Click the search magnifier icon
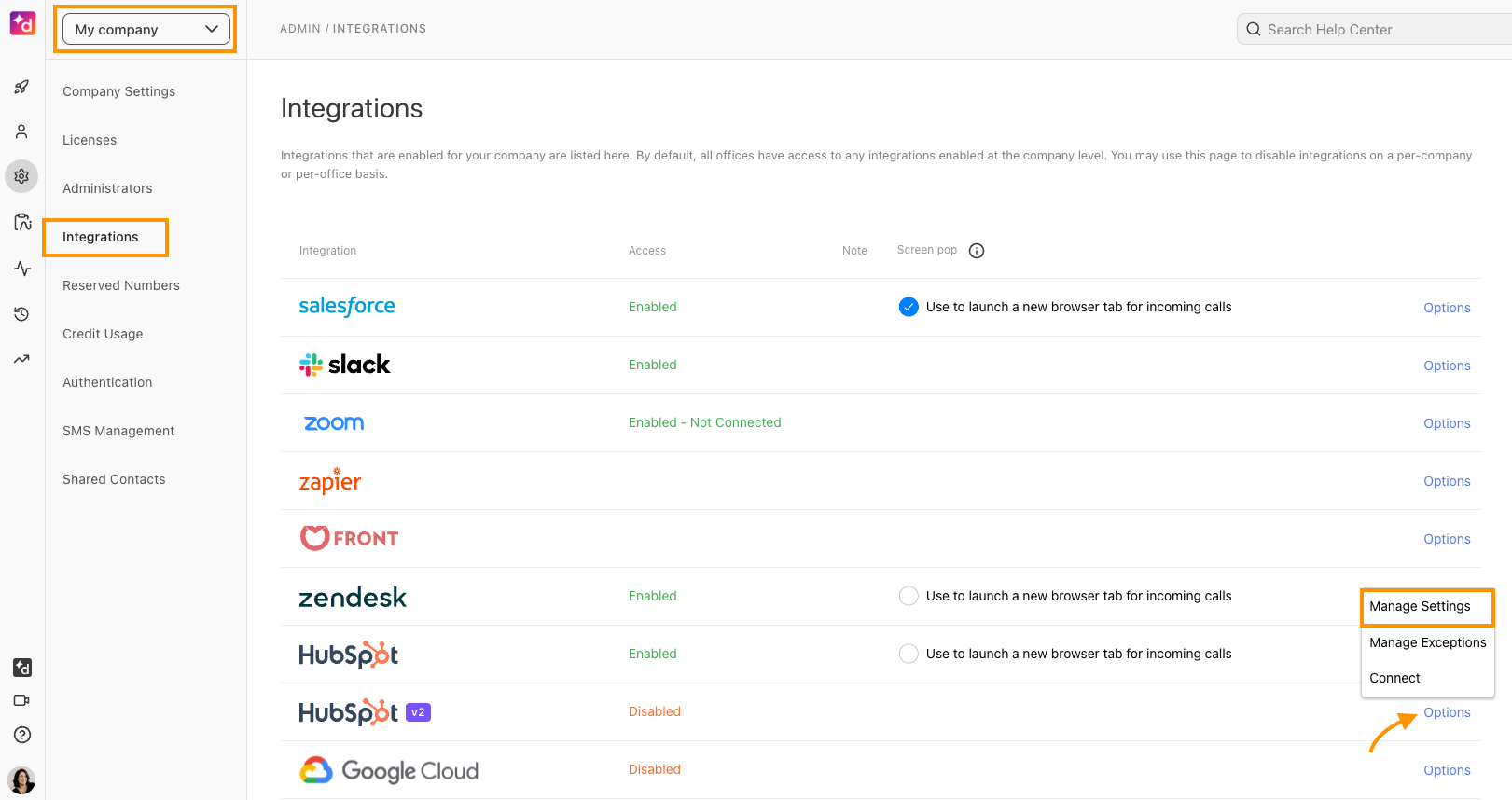The width and height of the screenshot is (1512, 800). [x=1254, y=29]
